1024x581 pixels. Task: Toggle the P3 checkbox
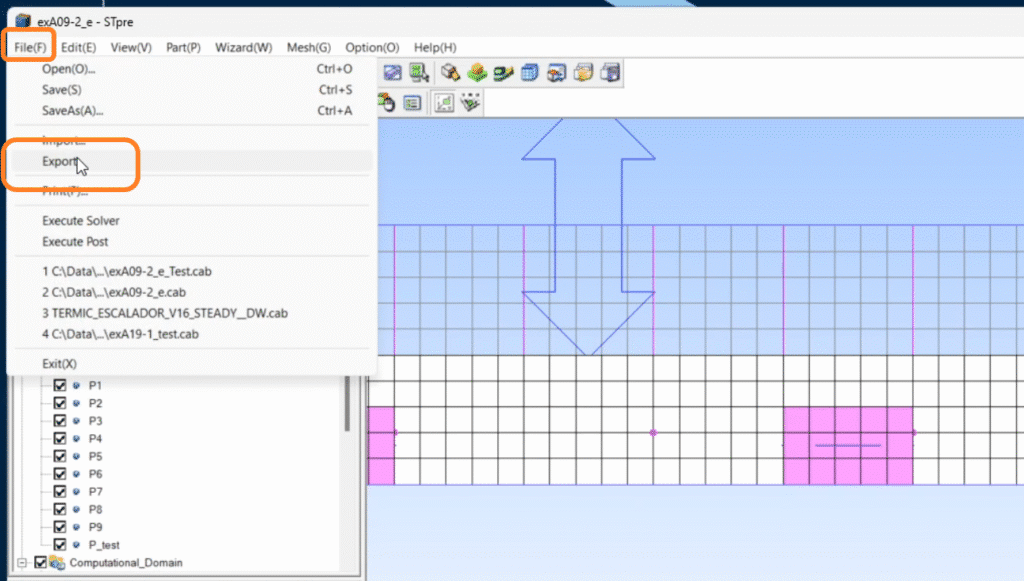pyautogui.click(x=59, y=420)
